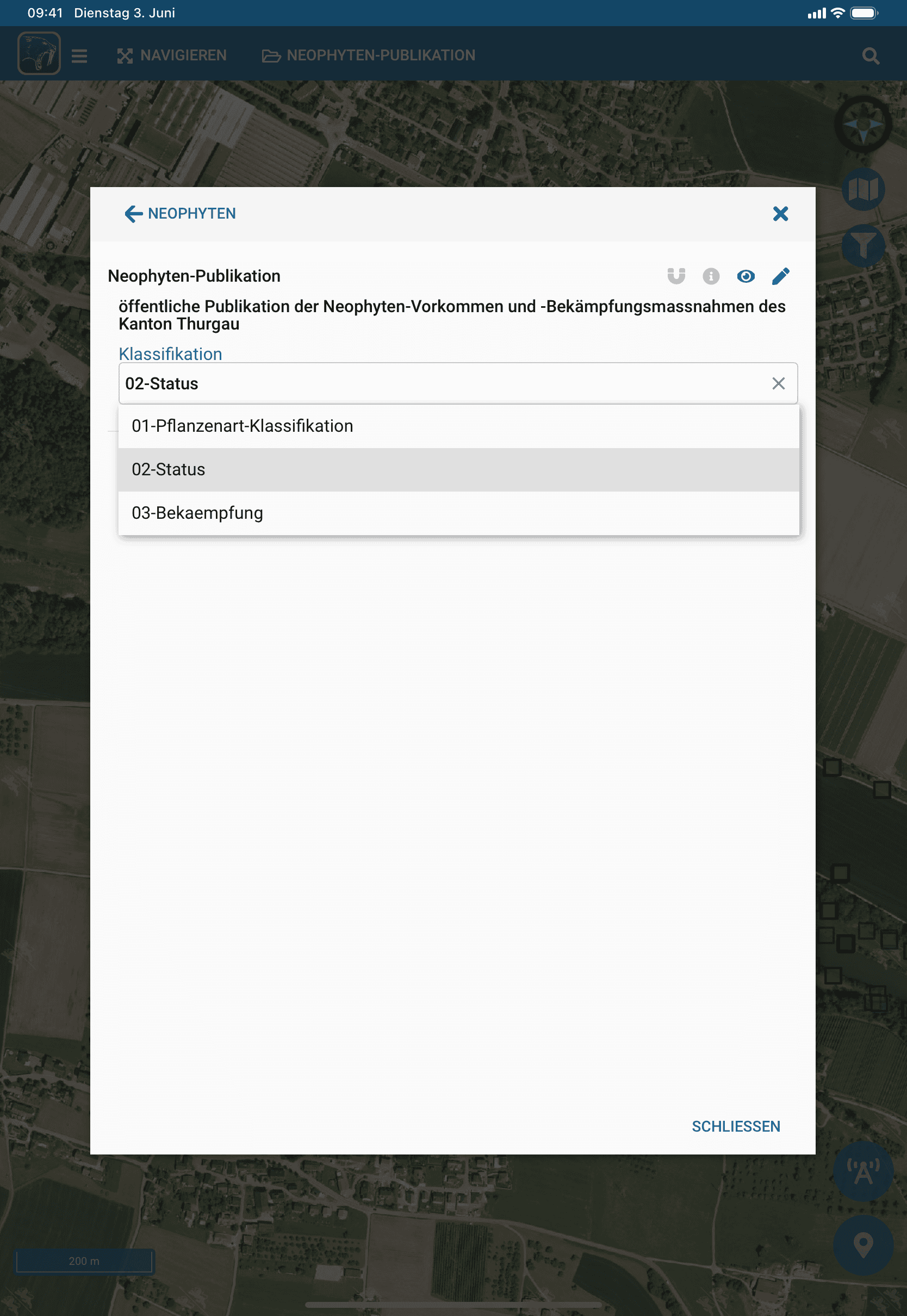Tap the GPS antenna tracking button
This screenshot has height=1316, width=907.
tap(862, 1171)
